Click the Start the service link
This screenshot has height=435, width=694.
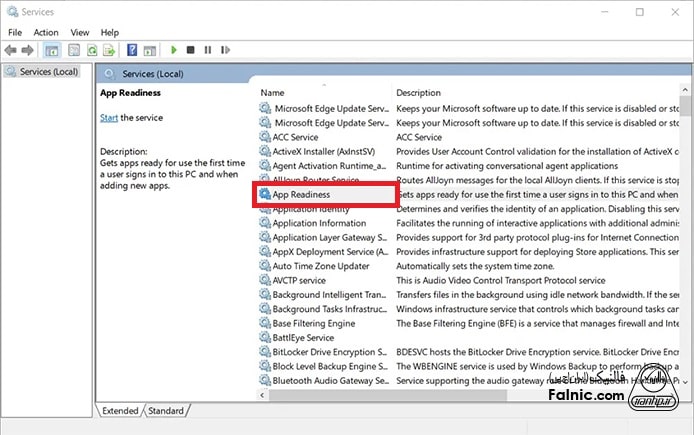[x=109, y=118]
